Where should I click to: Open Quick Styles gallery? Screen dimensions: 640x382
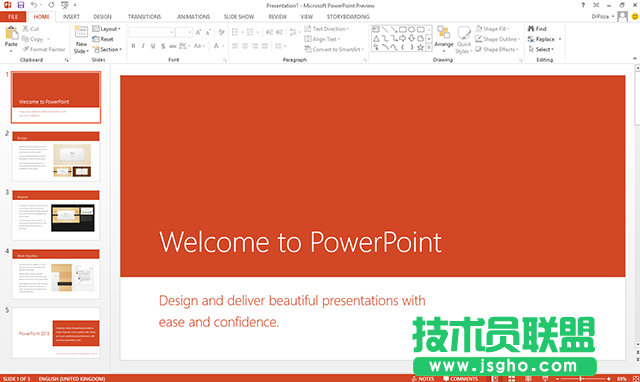[x=464, y=40]
